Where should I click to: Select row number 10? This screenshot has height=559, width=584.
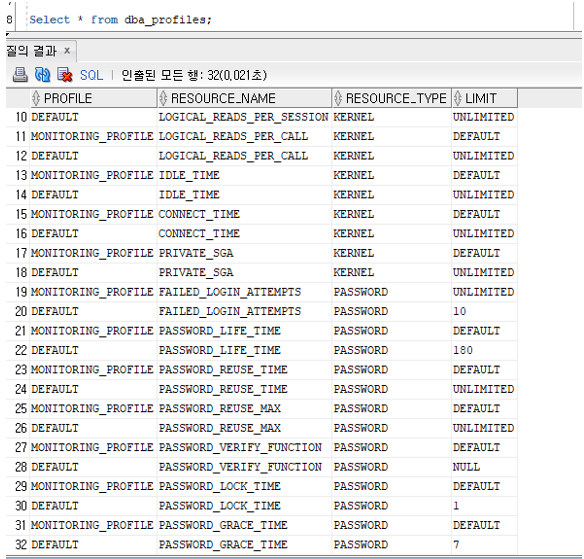point(21,117)
